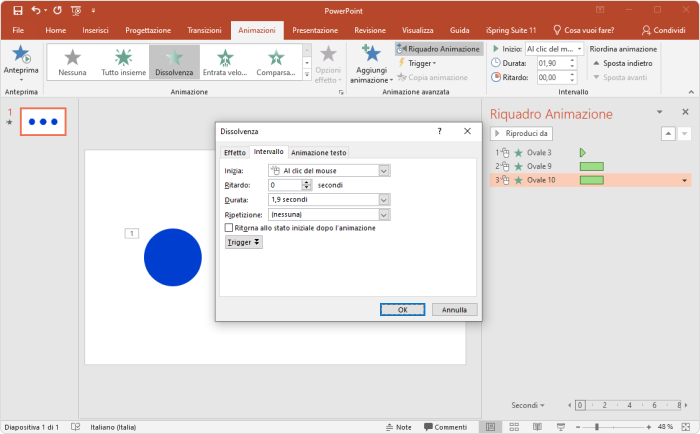Switch to Effetto tab in dialog
The height and width of the screenshot is (434, 700).
coord(235,153)
